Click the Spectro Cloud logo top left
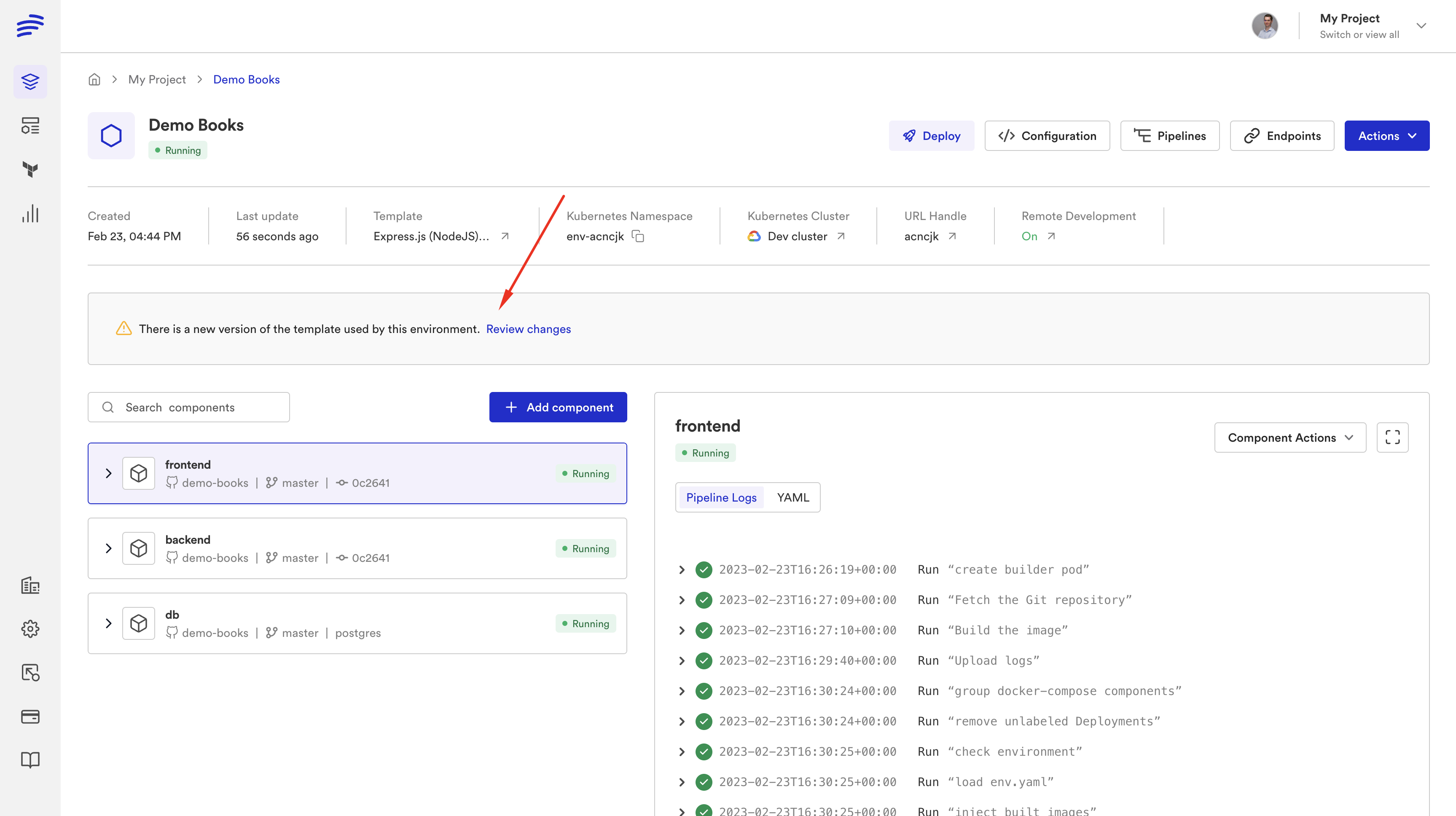This screenshot has width=1456, height=816. click(30, 25)
